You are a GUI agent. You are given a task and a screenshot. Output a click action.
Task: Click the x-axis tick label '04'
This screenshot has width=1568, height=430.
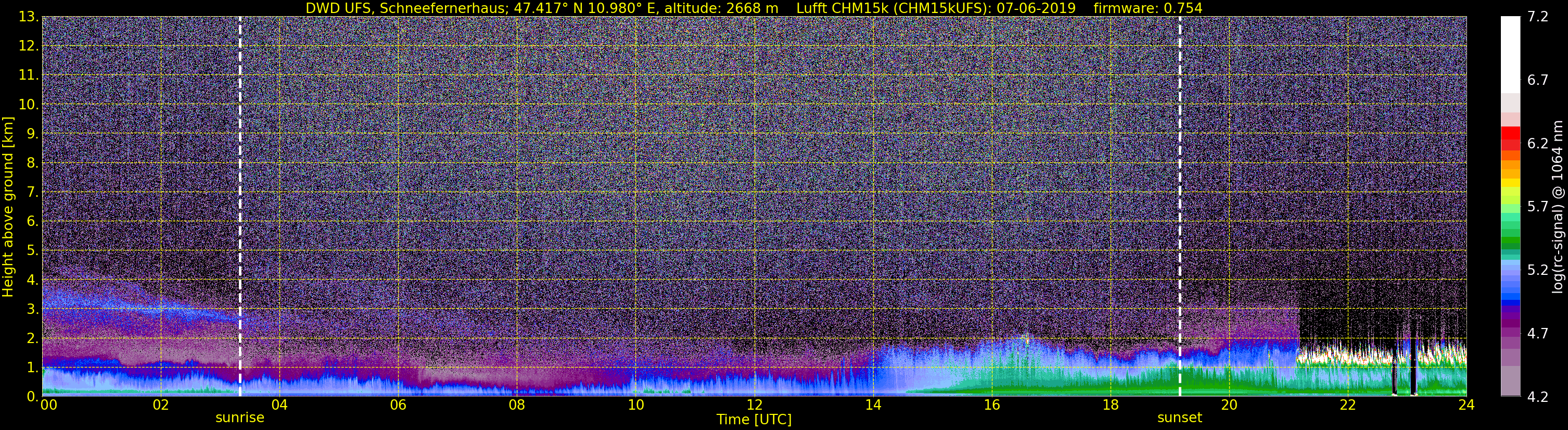tap(279, 405)
